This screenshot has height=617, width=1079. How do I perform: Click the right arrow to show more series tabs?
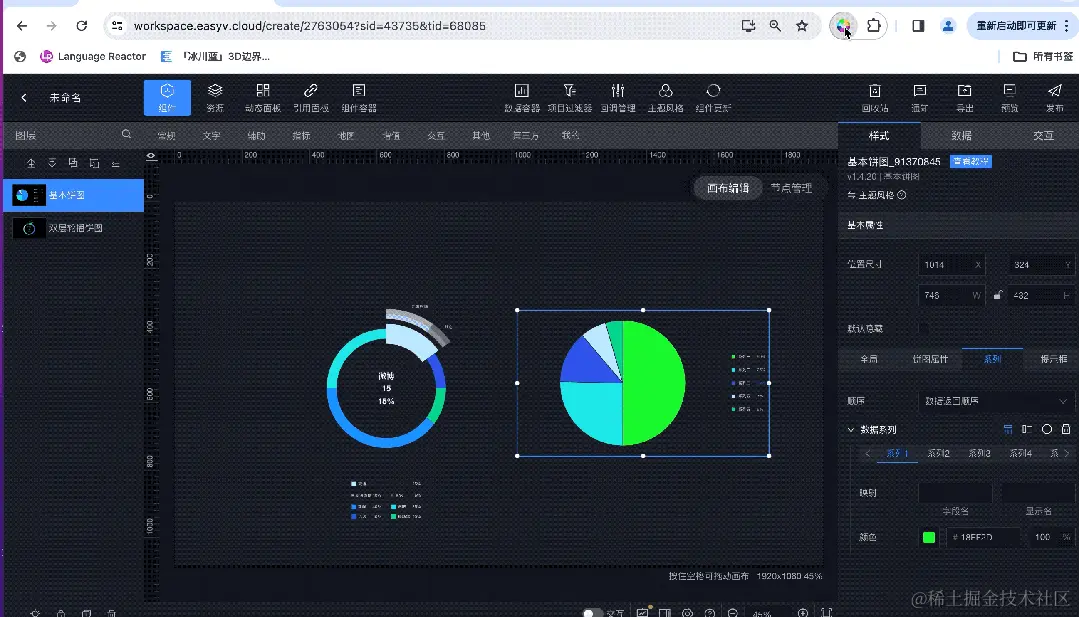[x=1067, y=453]
